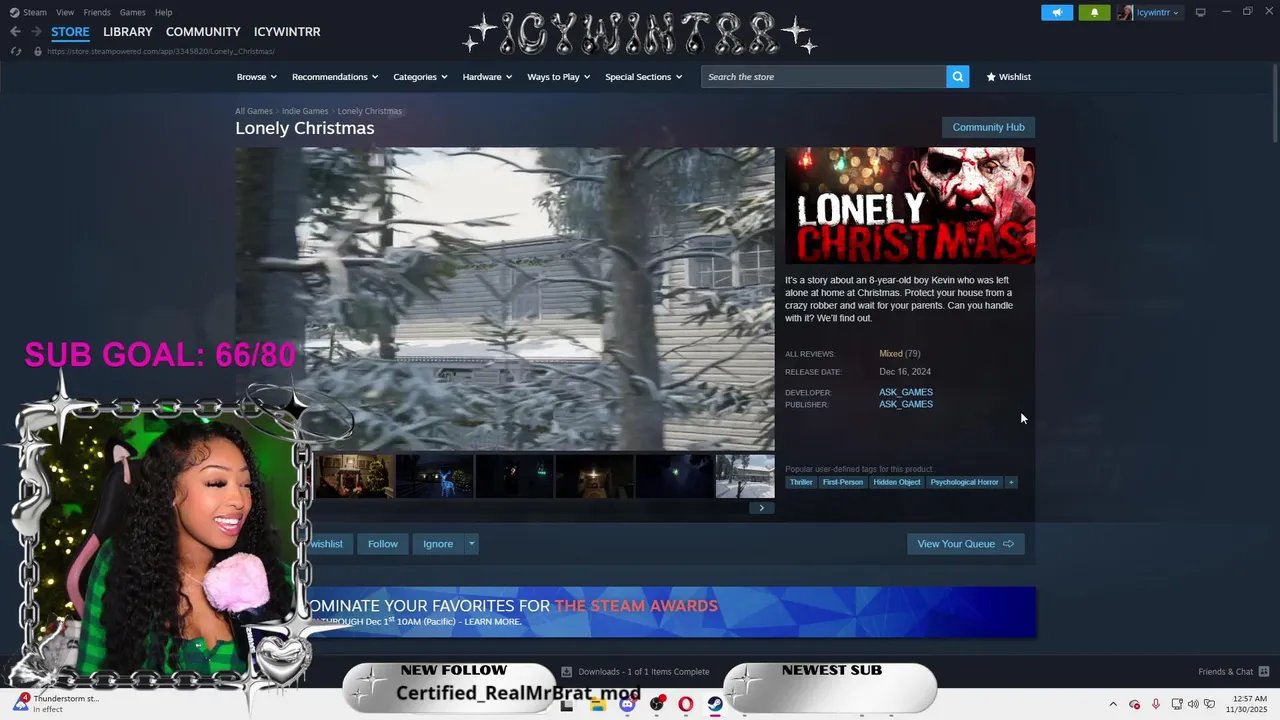This screenshot has height=720, width=1280.
Task: Click the Ignore button
Action: coord(438,544)
